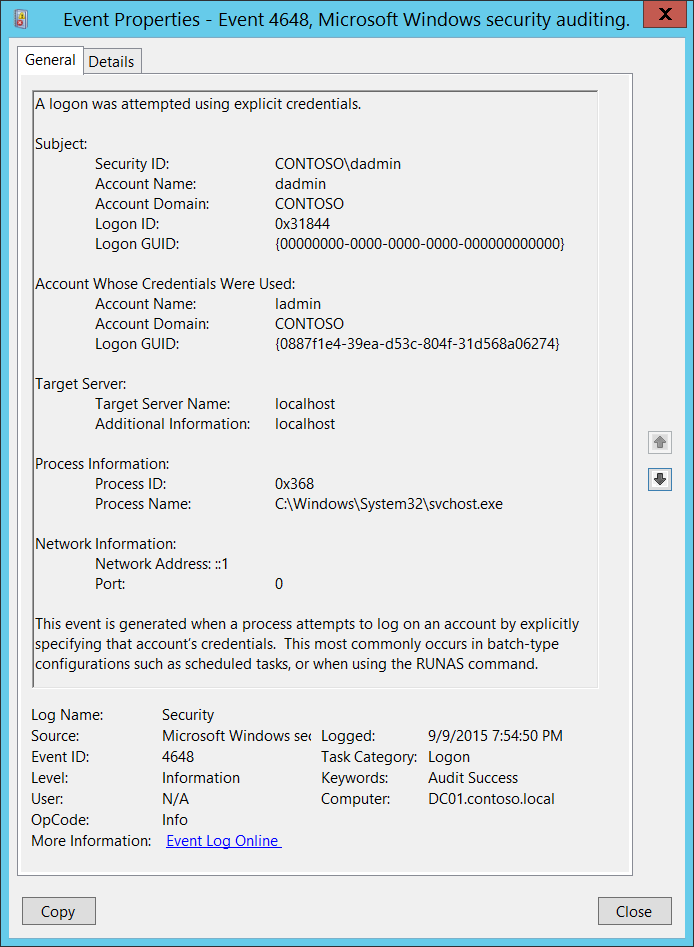Select the General tab
The height and width of the screenshot is (947, 694).
[50, 60]
